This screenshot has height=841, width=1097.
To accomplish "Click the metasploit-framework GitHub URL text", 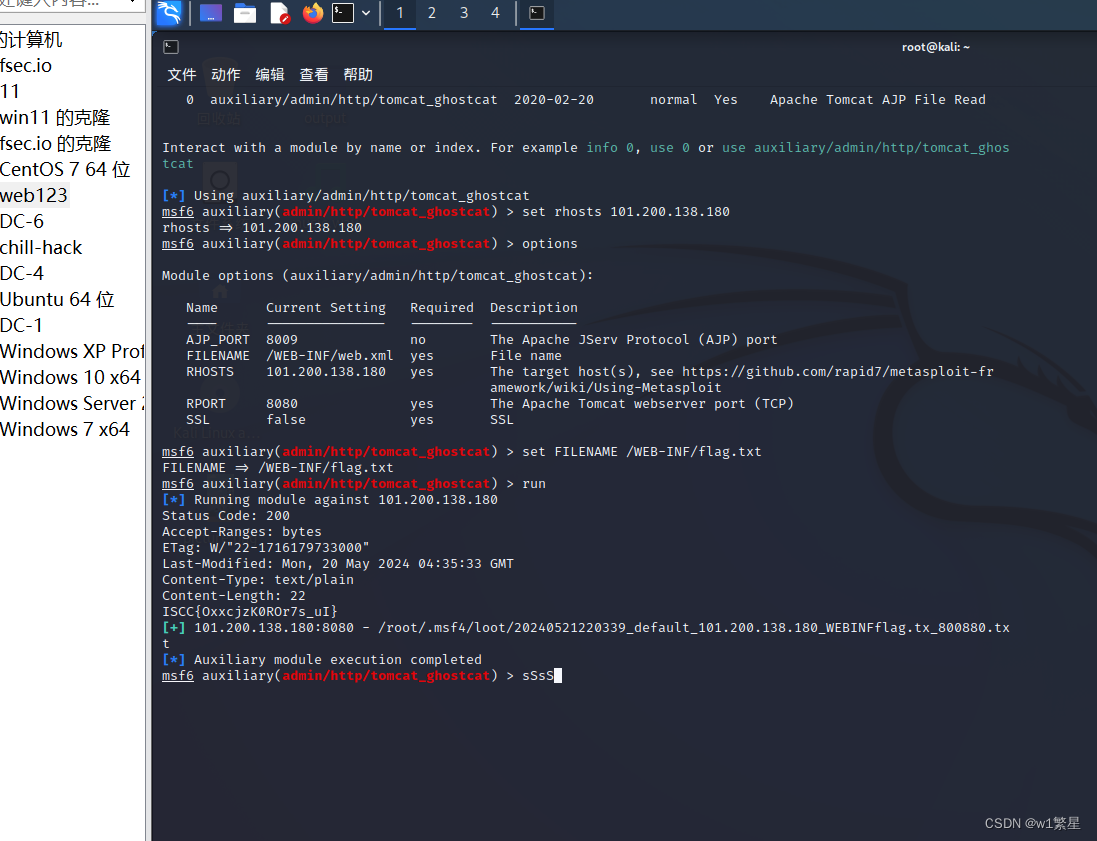I will click(x=837, y=372).
